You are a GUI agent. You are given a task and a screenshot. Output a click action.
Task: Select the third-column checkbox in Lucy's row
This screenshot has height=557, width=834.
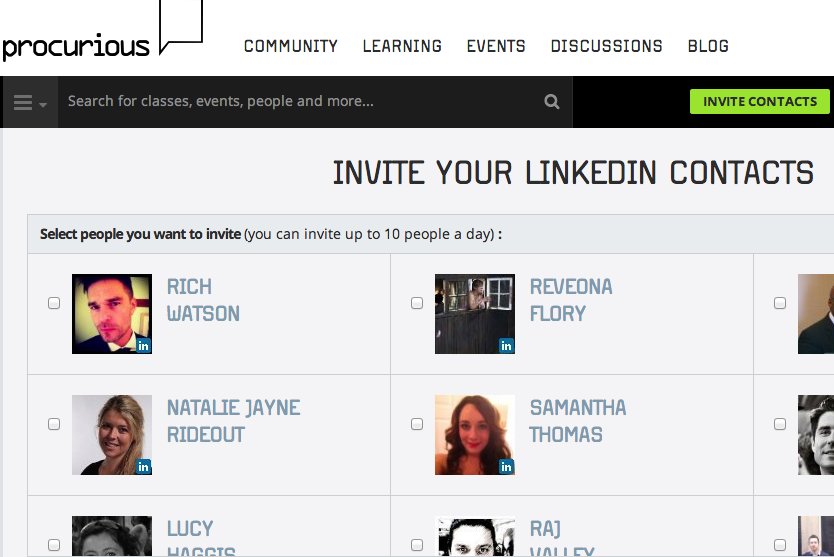point(780,545)
